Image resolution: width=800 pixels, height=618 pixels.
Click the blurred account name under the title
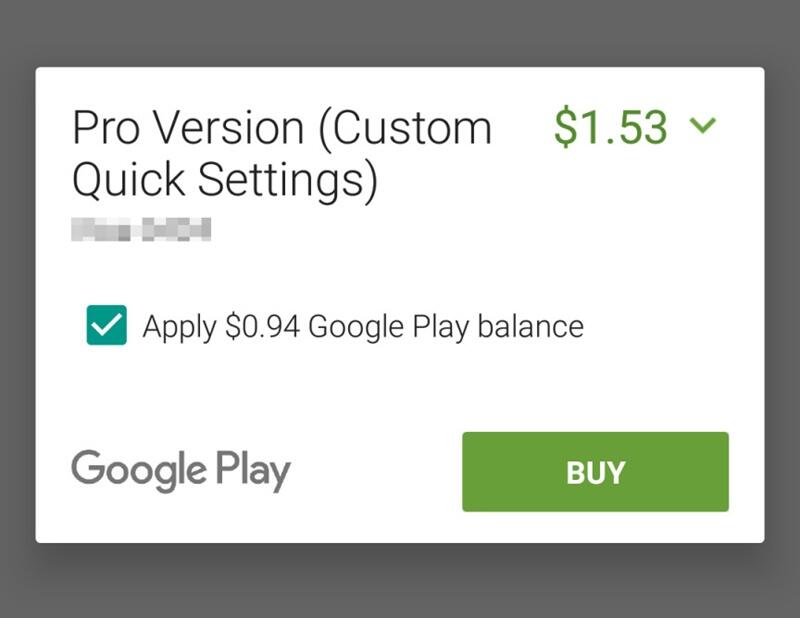[141, 229]
